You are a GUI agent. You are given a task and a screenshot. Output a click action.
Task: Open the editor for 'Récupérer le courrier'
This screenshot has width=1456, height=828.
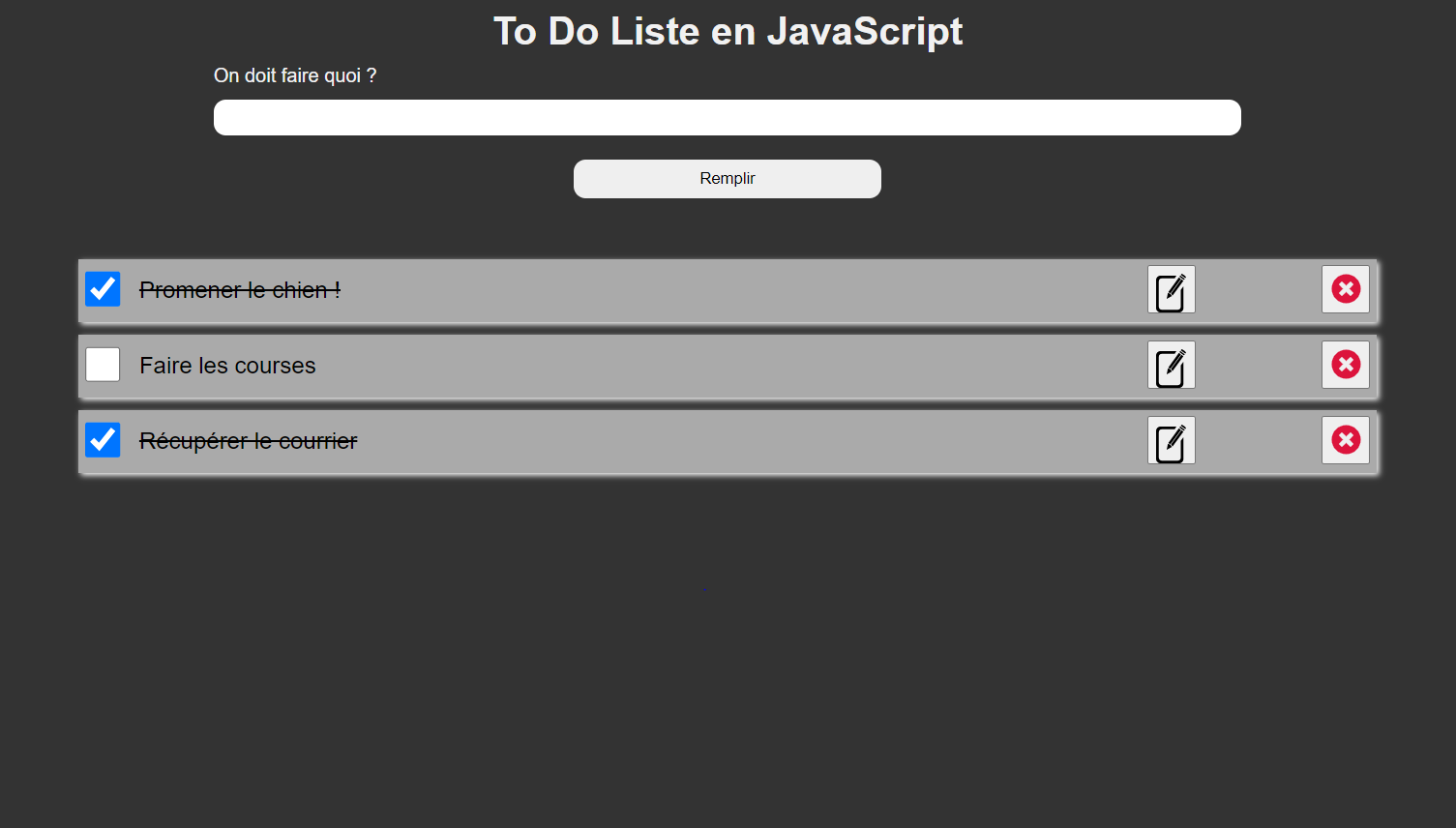(x=1171, y=441)
